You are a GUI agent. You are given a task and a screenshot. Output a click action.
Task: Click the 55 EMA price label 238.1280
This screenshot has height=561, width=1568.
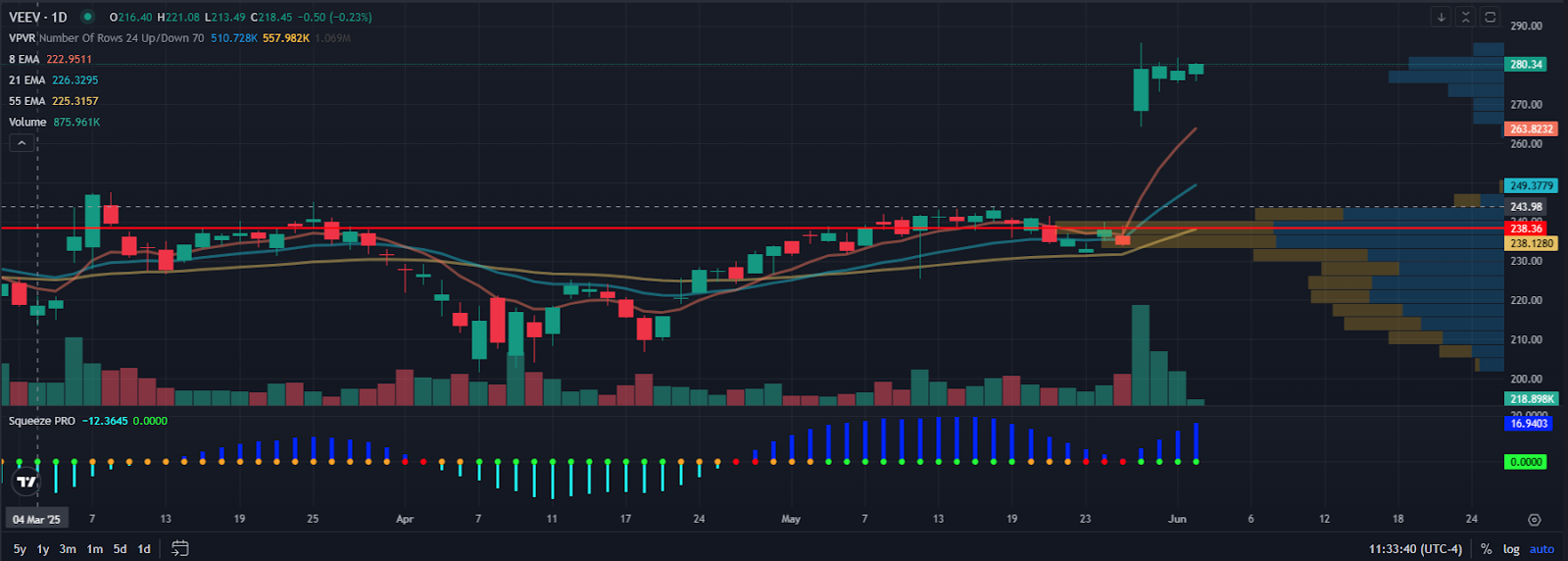coord(1531,243)
